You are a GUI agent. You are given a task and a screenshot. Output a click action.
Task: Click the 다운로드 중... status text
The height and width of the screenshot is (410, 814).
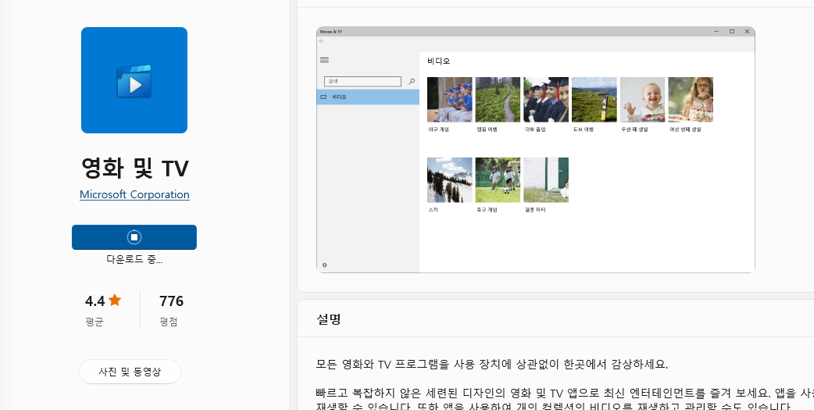[134, 259]
